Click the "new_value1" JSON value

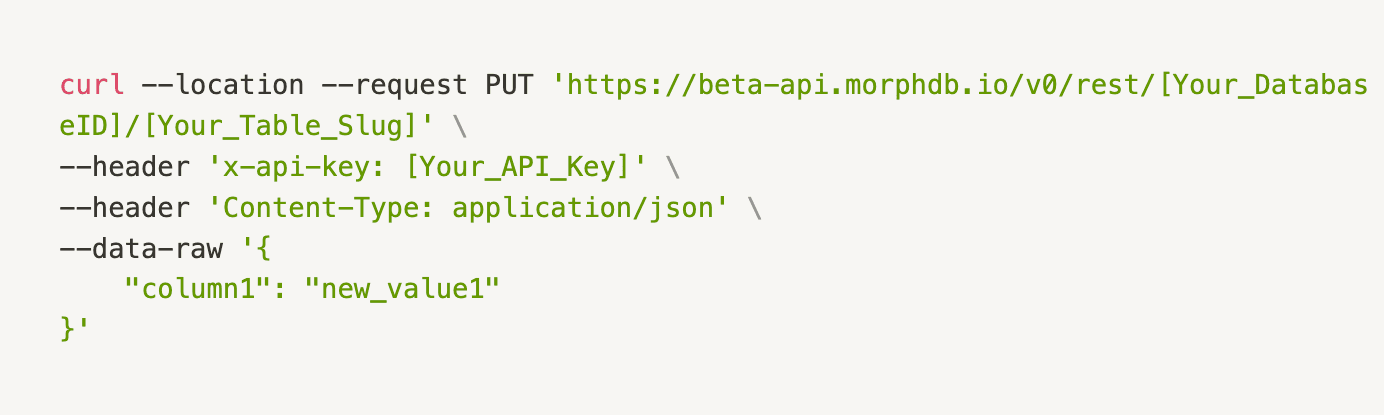(x=402, y=290)
